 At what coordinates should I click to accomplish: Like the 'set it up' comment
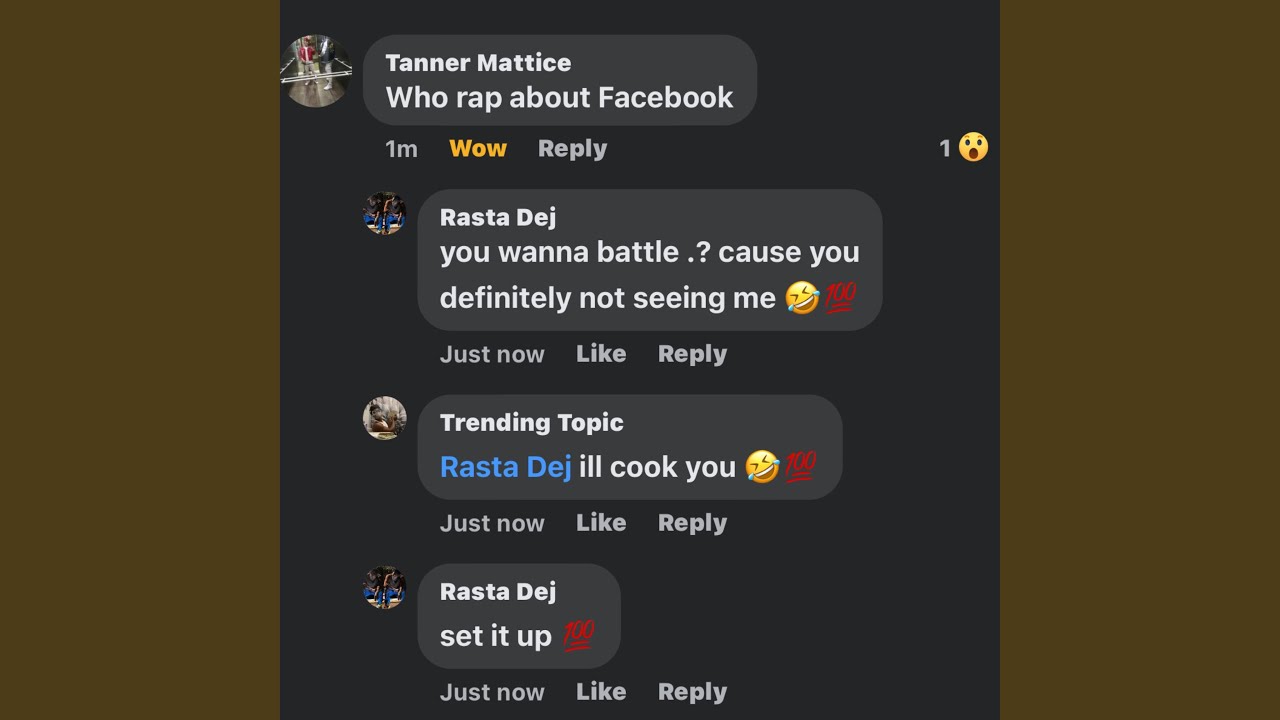pos(601,692)
